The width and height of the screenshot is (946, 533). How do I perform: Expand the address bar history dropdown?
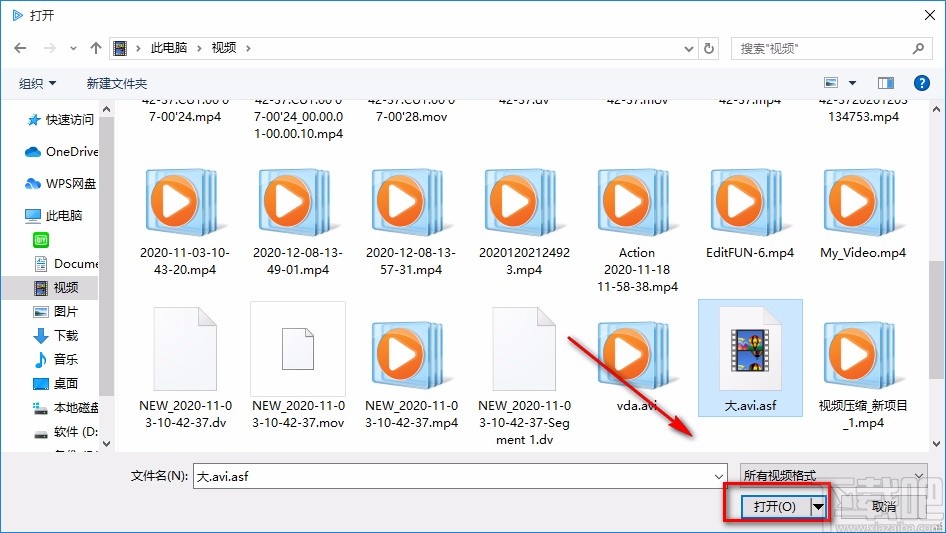(688, 49)
